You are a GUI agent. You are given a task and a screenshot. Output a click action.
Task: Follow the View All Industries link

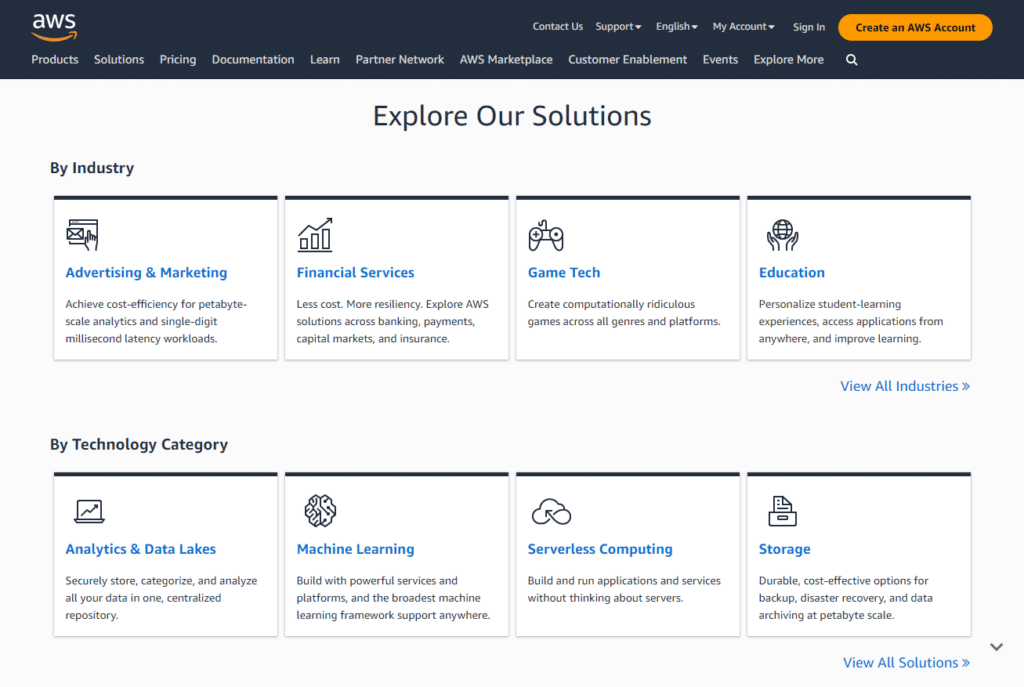tap(905, 386)
